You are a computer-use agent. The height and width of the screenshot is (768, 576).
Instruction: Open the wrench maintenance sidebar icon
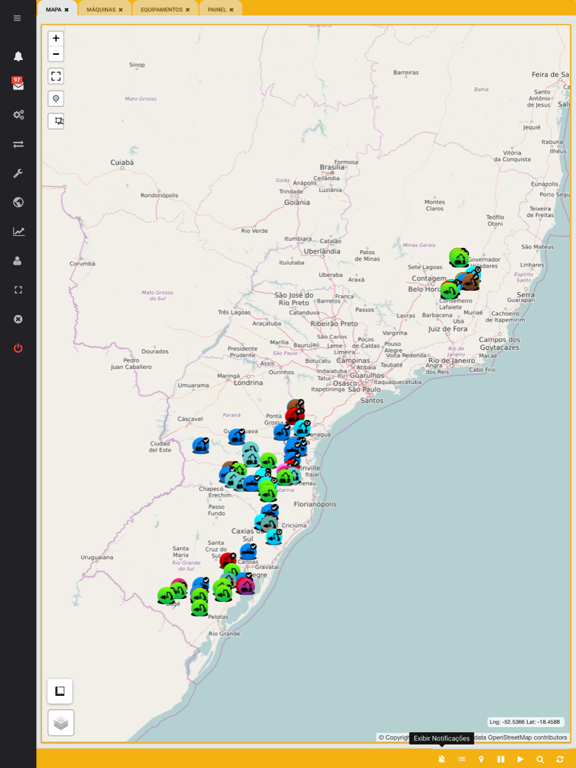[18, 173]
